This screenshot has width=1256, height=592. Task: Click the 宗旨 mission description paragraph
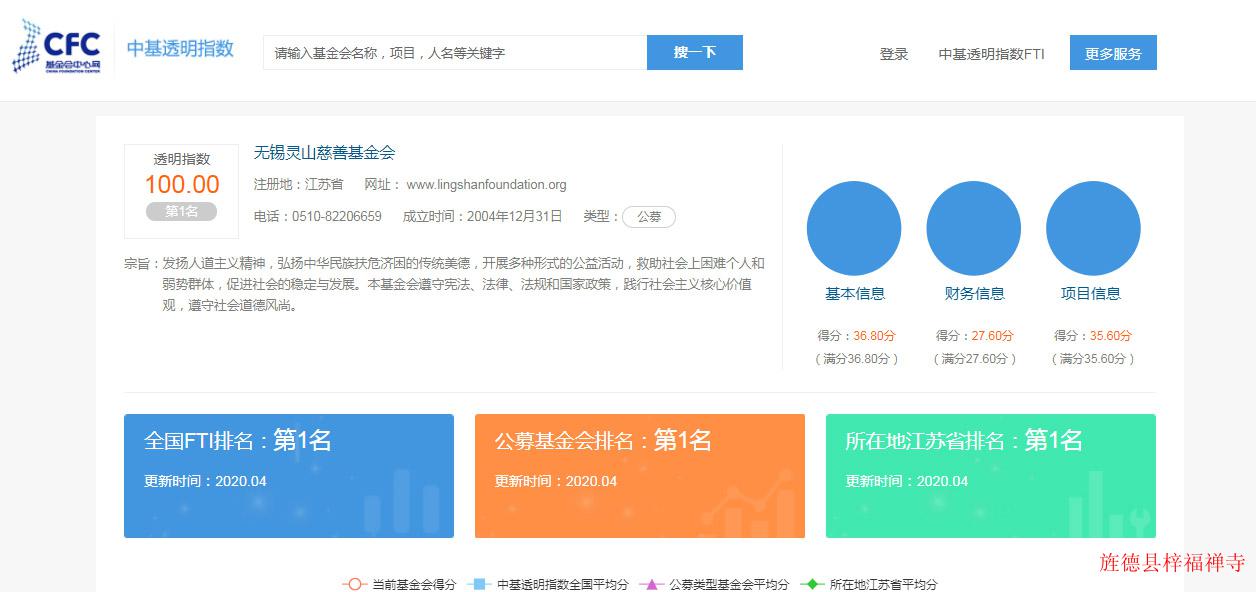[x=445, y=284]
